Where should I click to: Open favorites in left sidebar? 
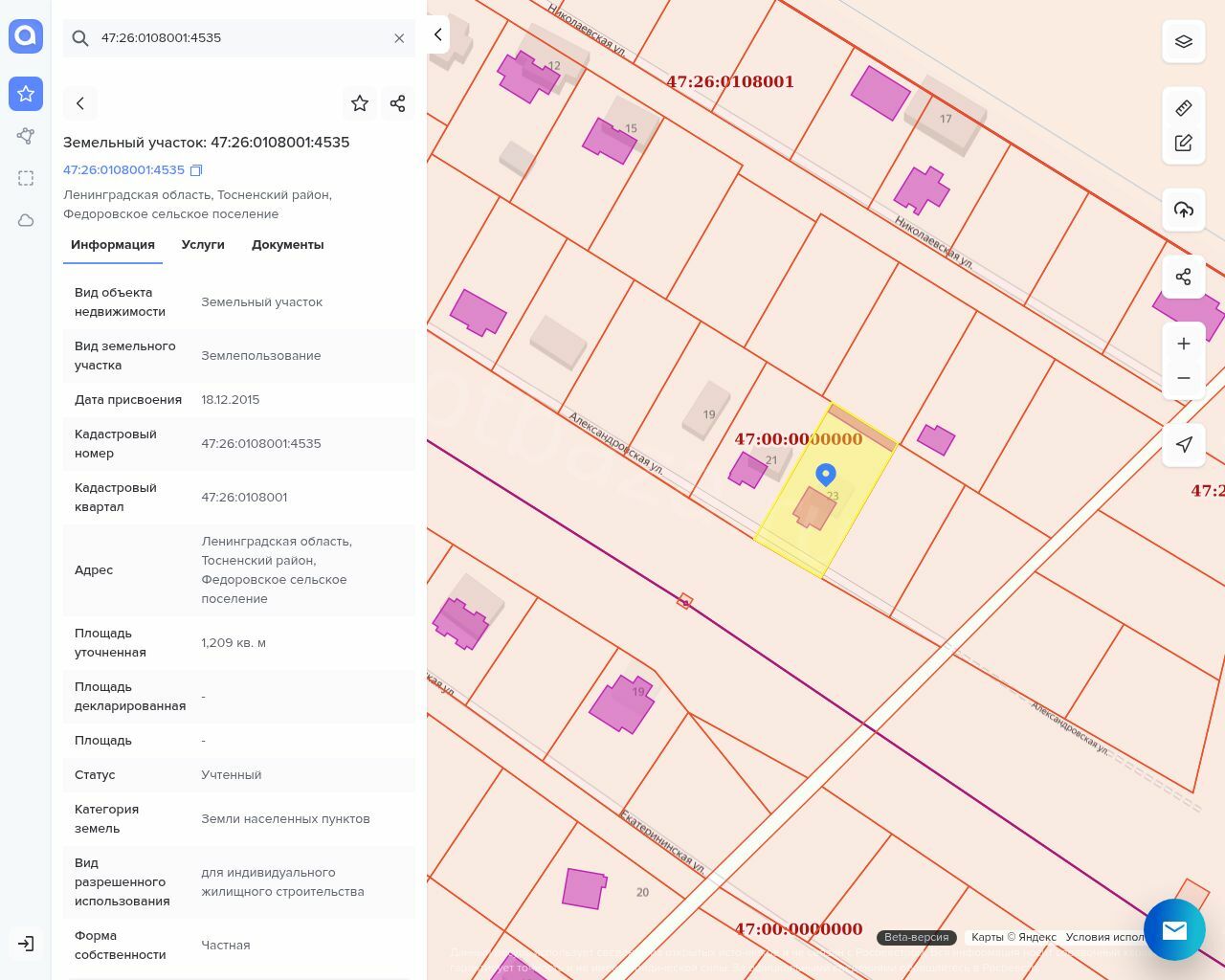click(x=26, y=94)
